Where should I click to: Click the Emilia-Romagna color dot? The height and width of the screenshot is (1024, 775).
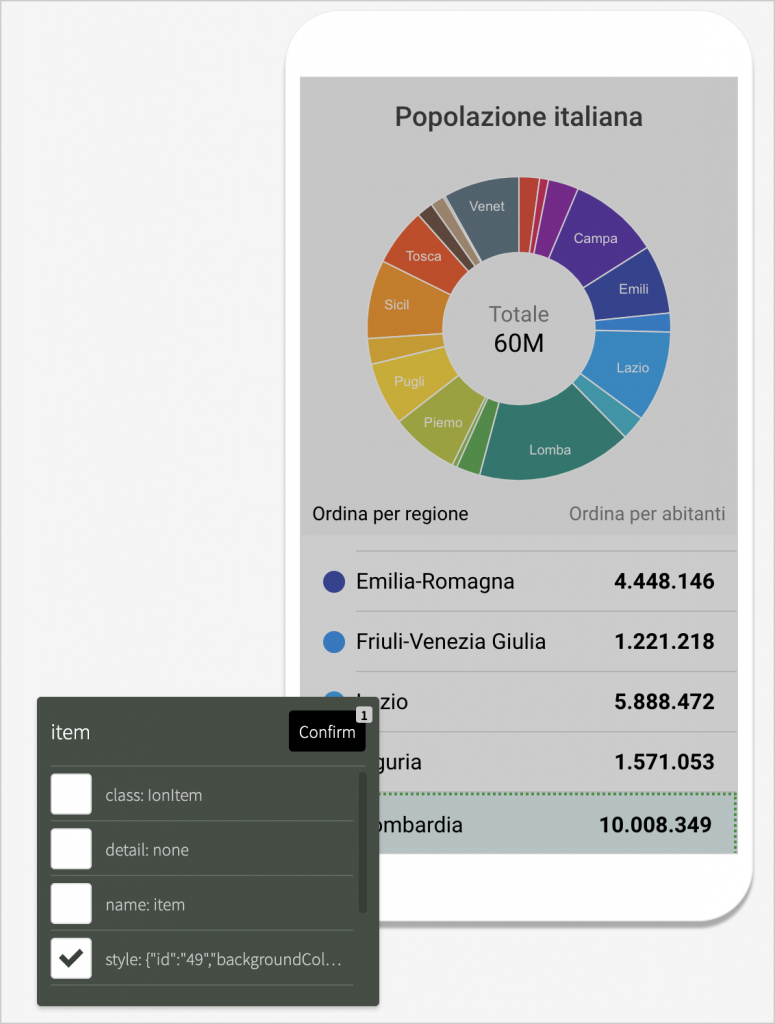click(x=334, y=581)
